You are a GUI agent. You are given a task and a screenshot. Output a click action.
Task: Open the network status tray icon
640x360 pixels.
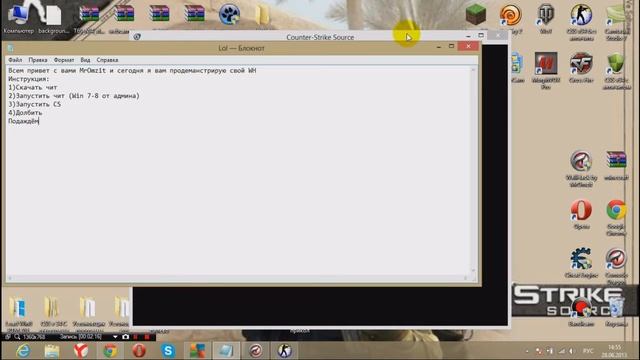(x=562, y=351)
